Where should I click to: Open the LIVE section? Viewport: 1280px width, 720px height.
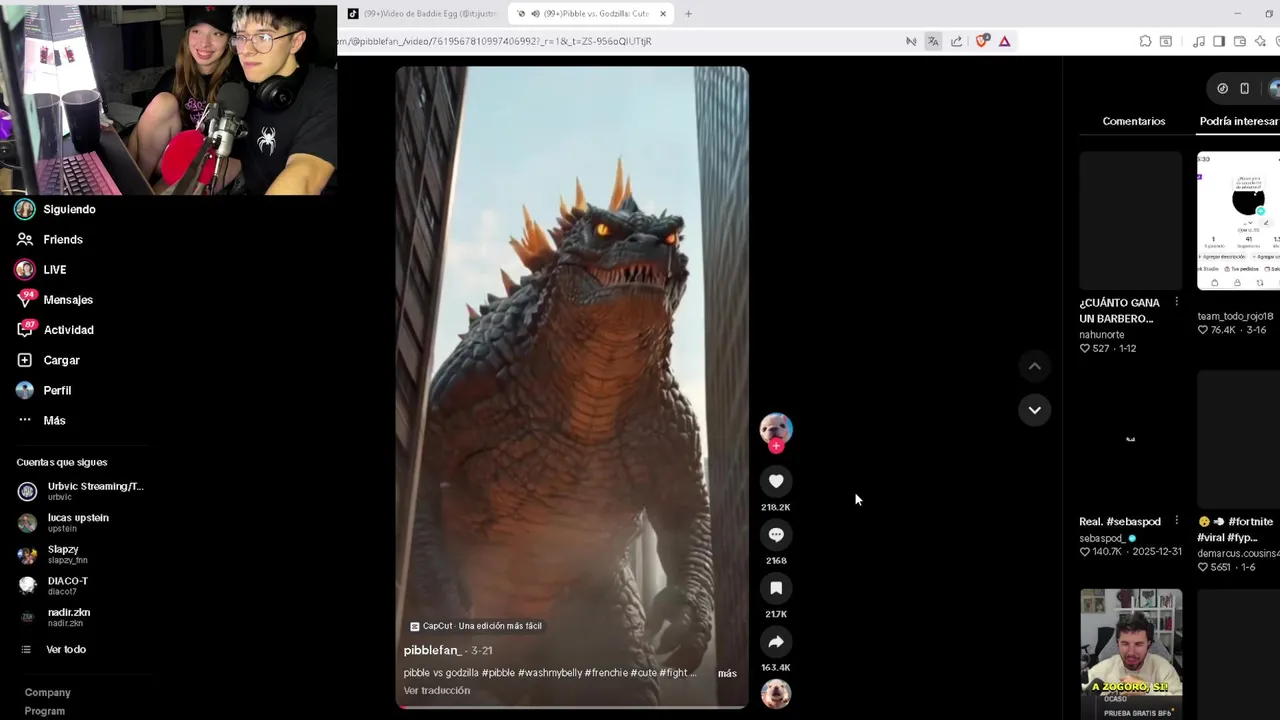(41, 270)
